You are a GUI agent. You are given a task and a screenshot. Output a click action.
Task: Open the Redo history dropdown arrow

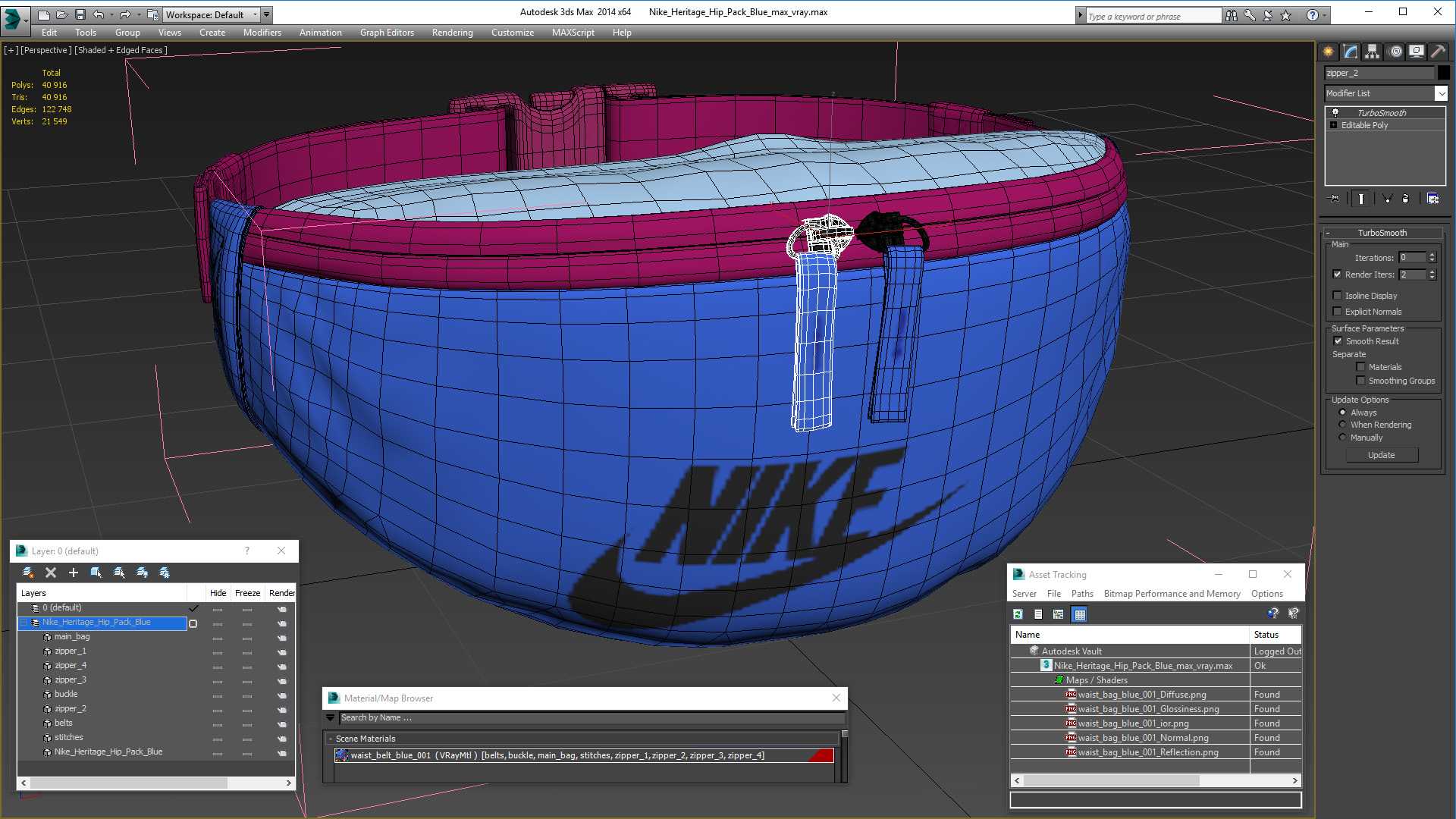[x=139, y=14]
